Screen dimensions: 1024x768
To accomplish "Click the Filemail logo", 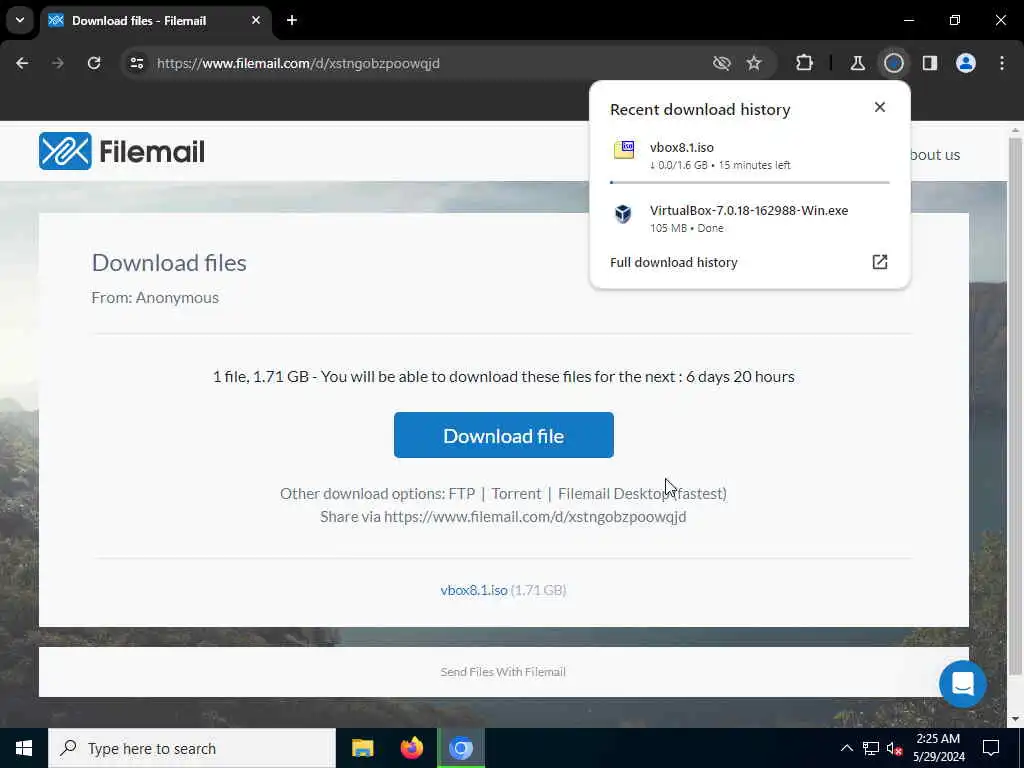I will pos(121,152).
